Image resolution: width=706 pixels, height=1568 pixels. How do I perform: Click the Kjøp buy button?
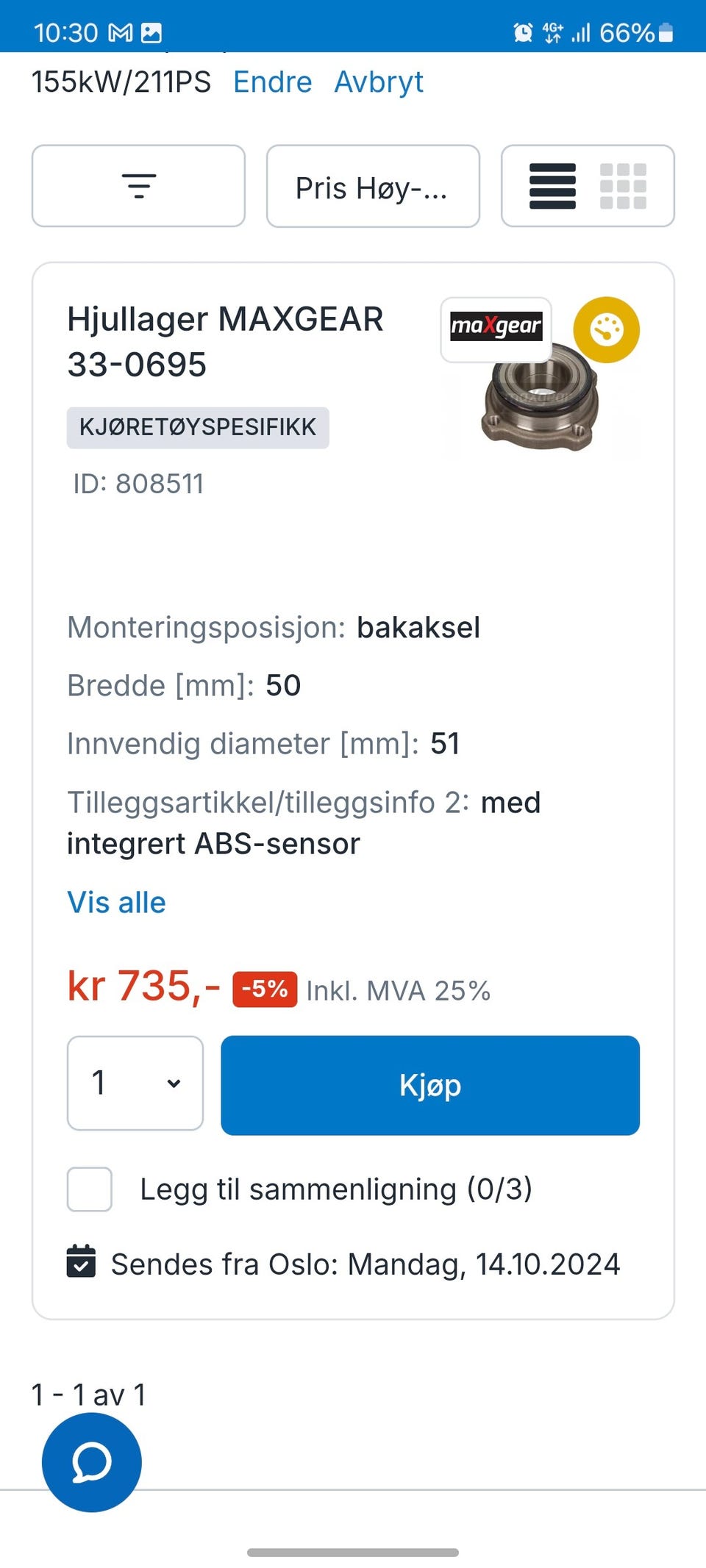click(x=430, y=1085)
